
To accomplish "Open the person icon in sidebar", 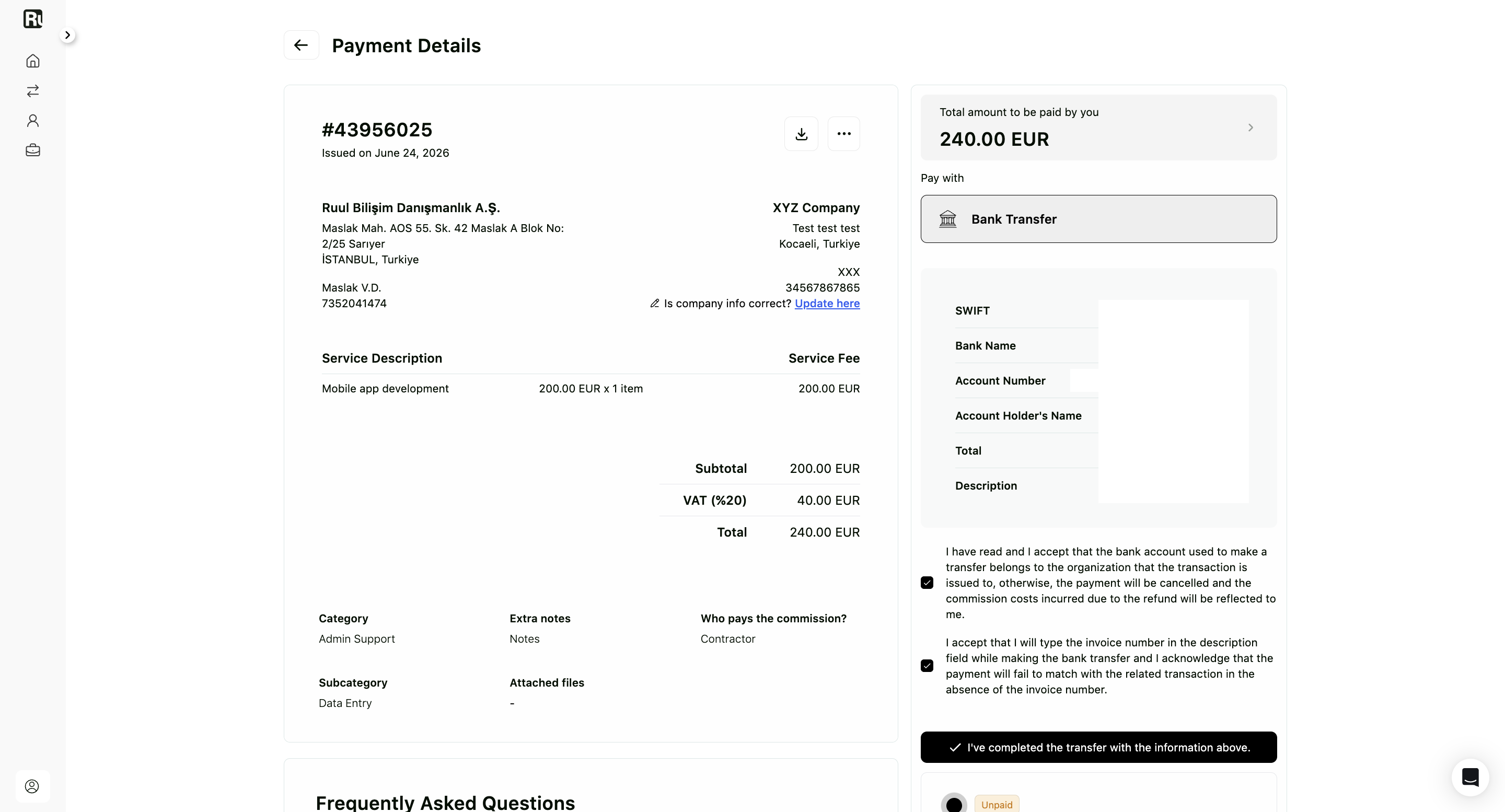I will pyautogui.click(x=33, y=120).
